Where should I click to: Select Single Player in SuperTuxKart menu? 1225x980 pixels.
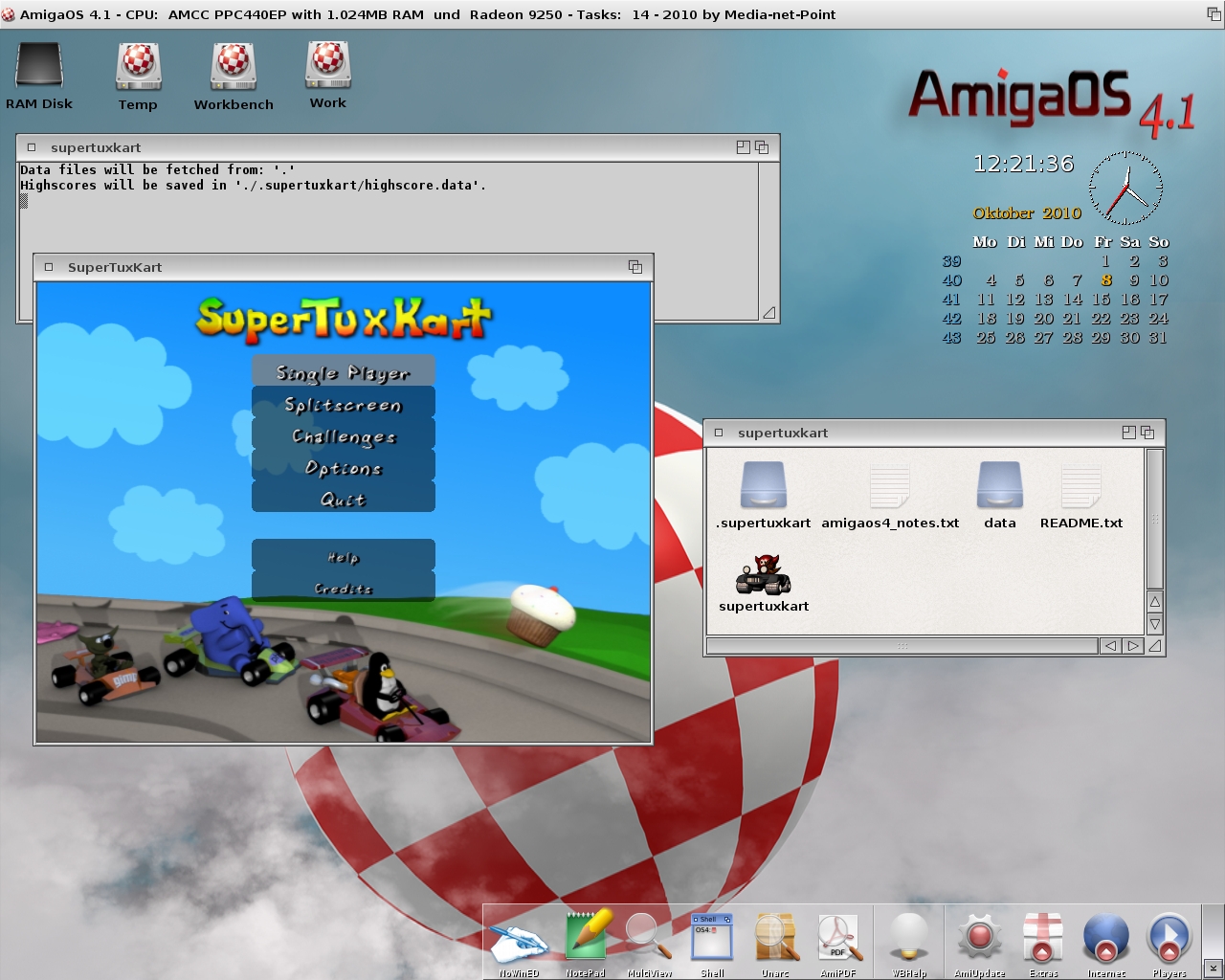[x=344, y=372]
